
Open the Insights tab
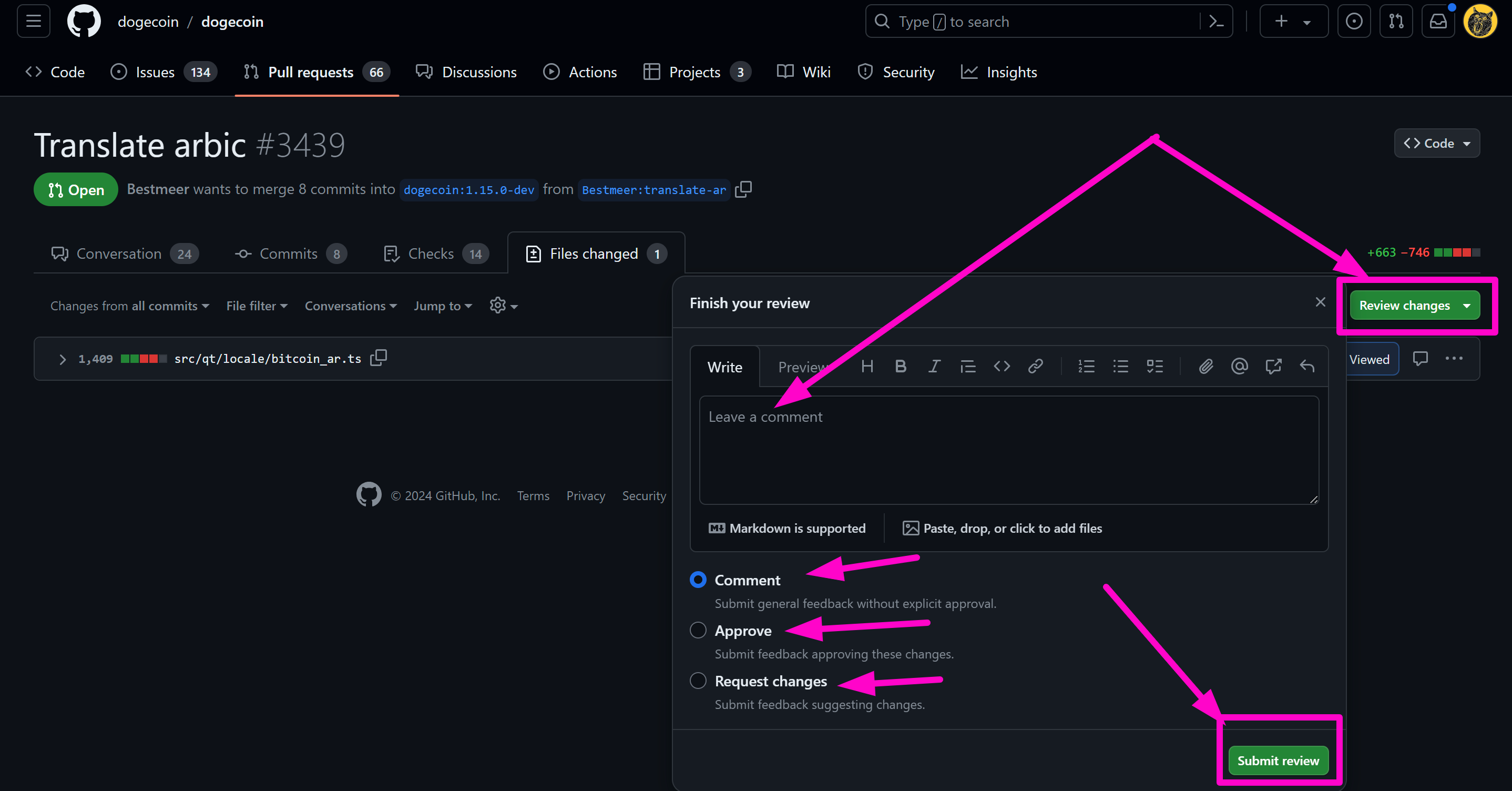(999, 72)
